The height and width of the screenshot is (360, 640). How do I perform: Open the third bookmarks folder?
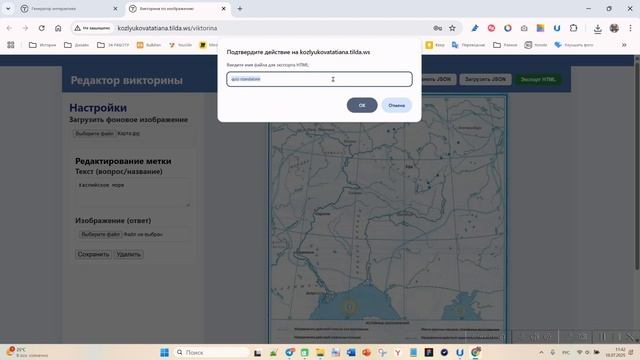pyautogui.click(x=113, y=45)
